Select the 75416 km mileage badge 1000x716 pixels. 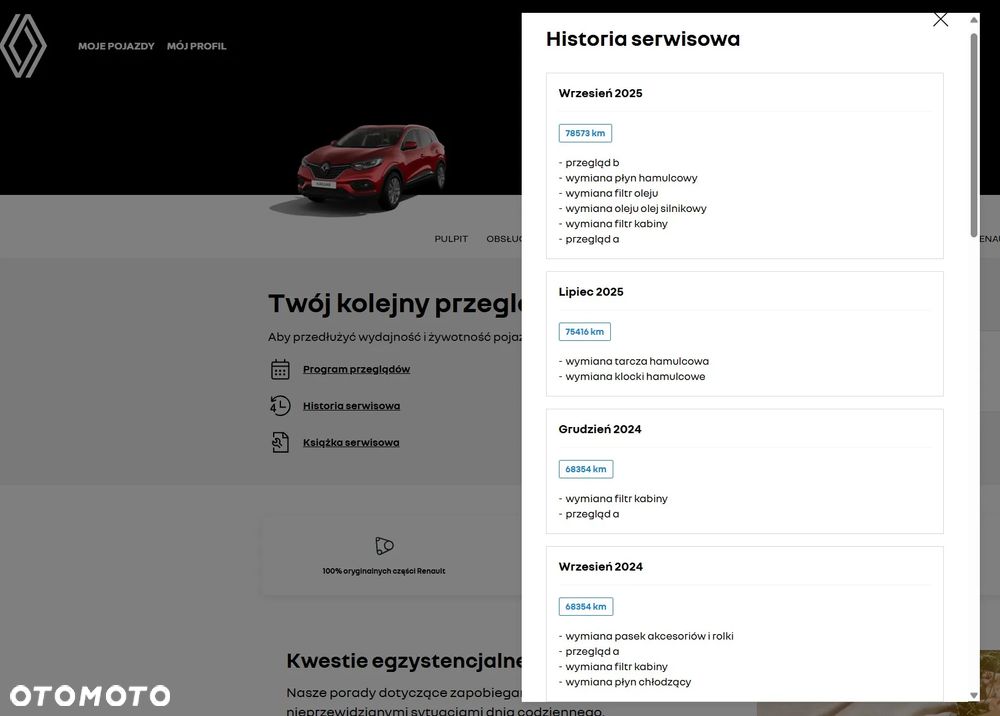coord(584,332)
